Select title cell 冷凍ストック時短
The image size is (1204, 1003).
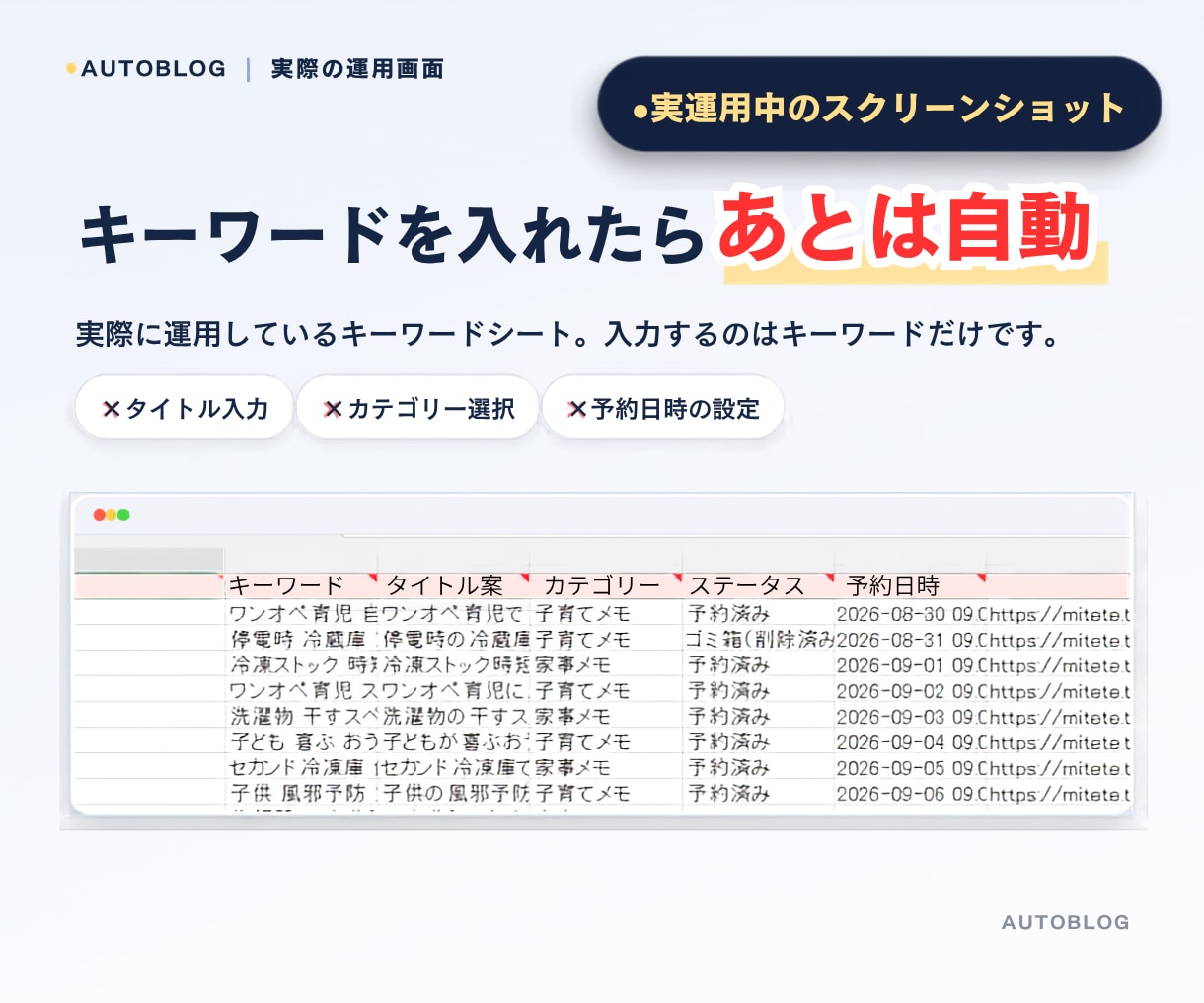(455, 665)
